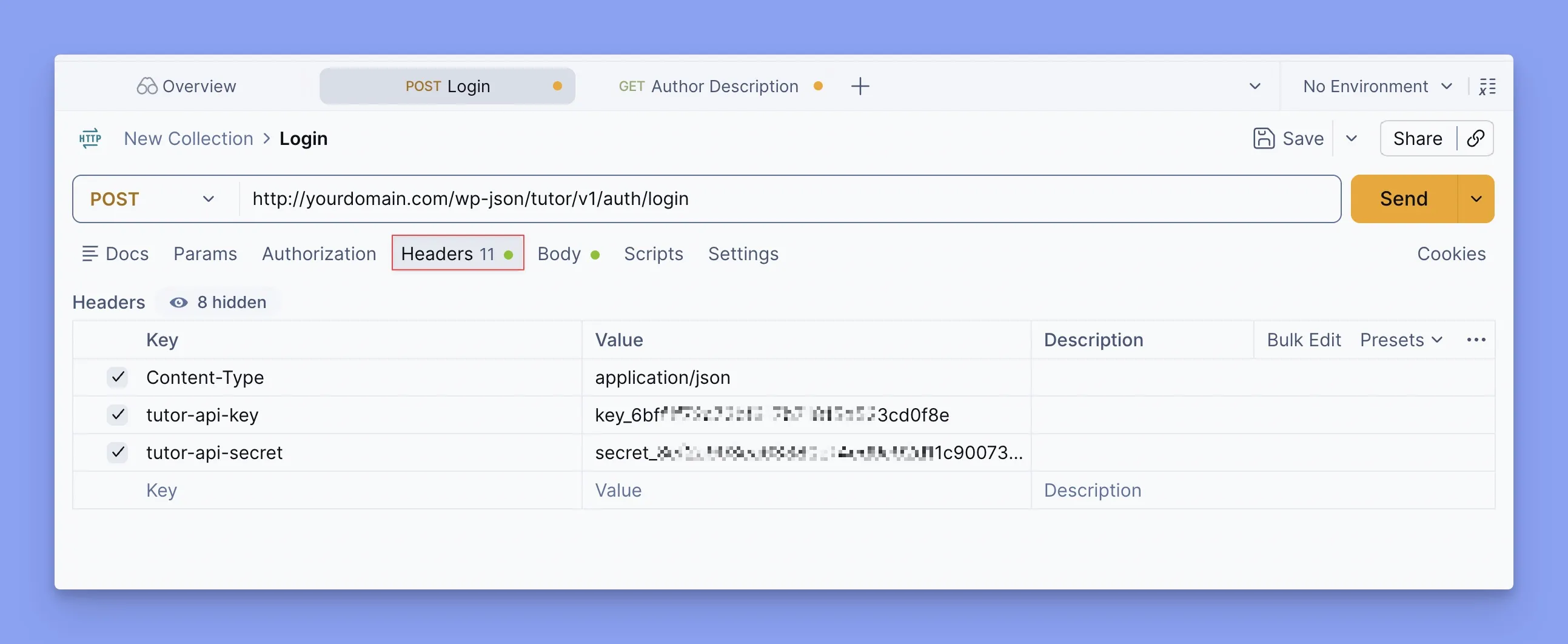
Task: Uncheck the Content-Type header
Action: 118,377
